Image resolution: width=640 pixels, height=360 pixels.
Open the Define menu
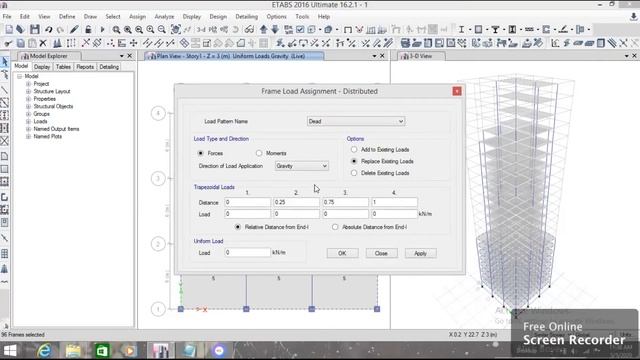coord(67,17)
